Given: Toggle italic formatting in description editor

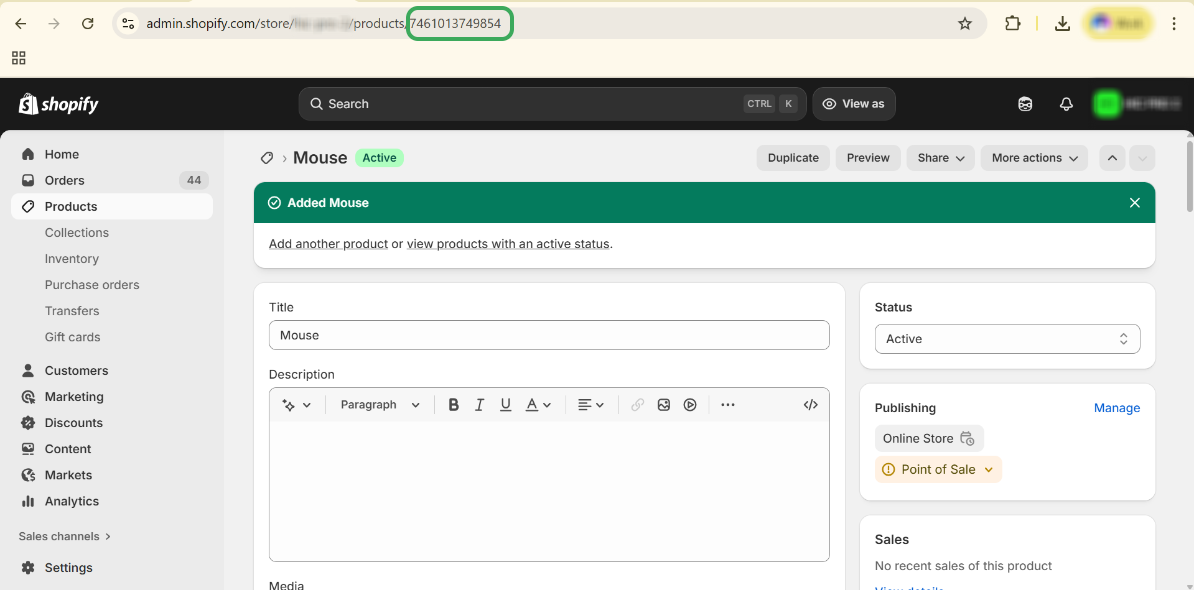Looking at the screenshot, I should click(480, 405).
